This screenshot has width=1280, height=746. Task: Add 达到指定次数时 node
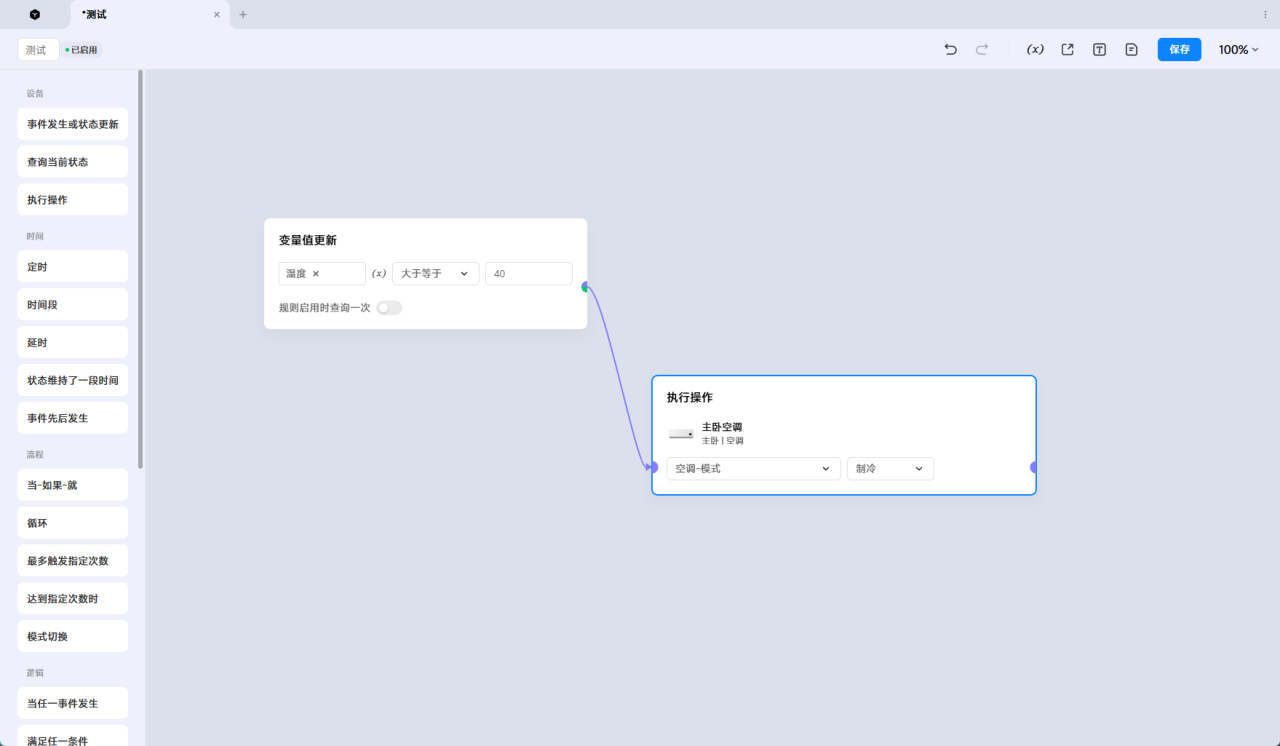73,599
